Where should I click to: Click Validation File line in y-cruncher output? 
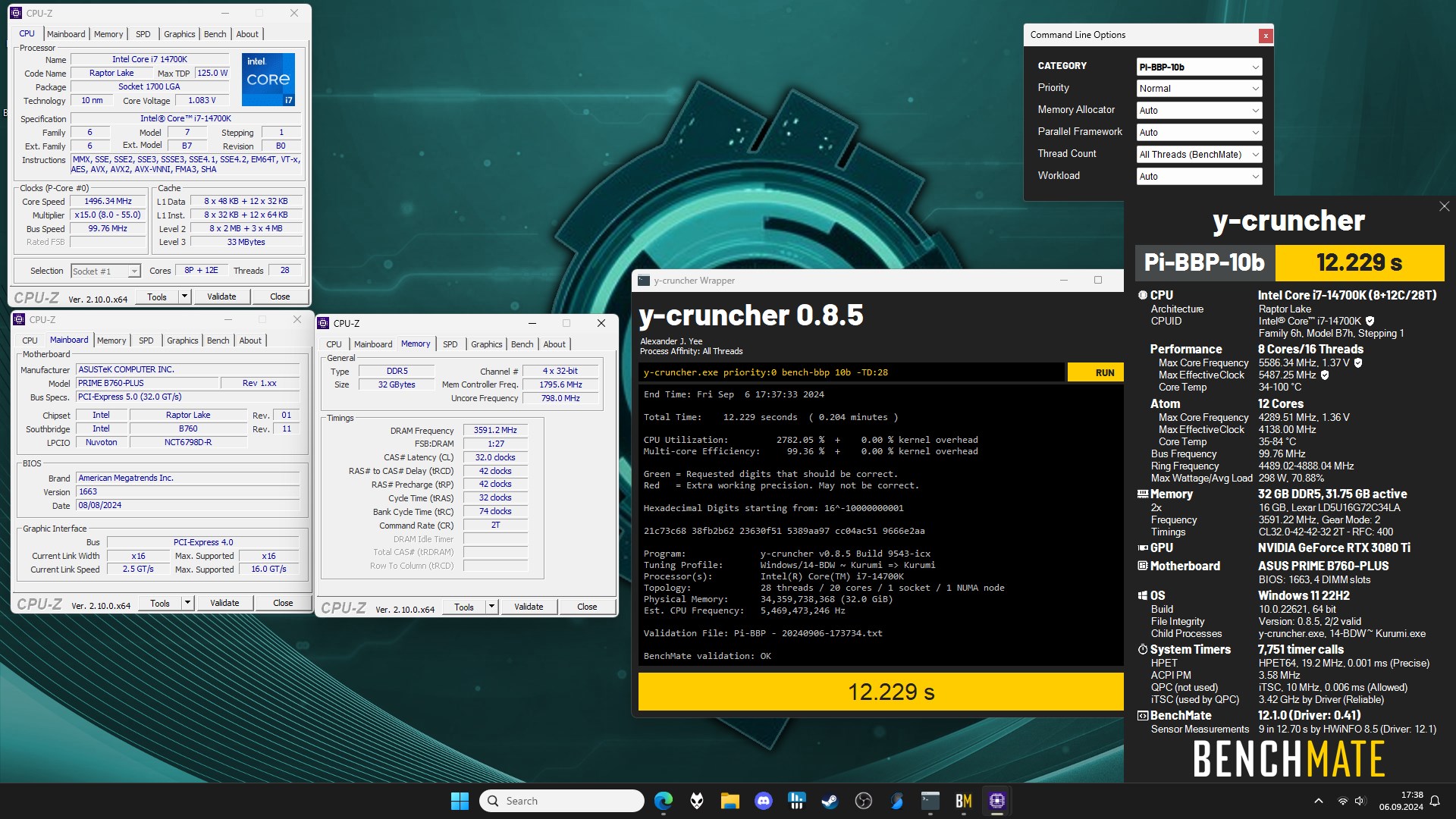(x=763, y=633)
